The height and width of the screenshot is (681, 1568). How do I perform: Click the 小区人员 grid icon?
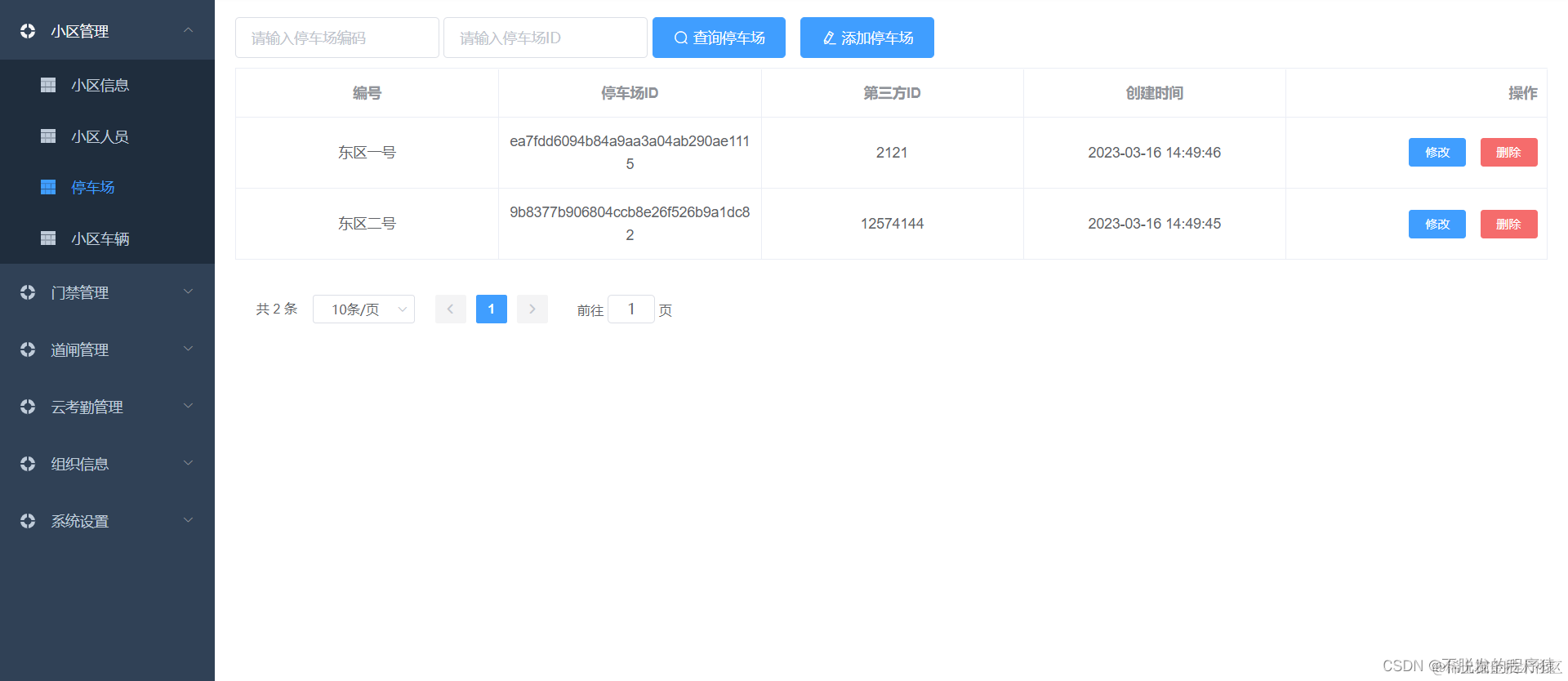point(48,136)
